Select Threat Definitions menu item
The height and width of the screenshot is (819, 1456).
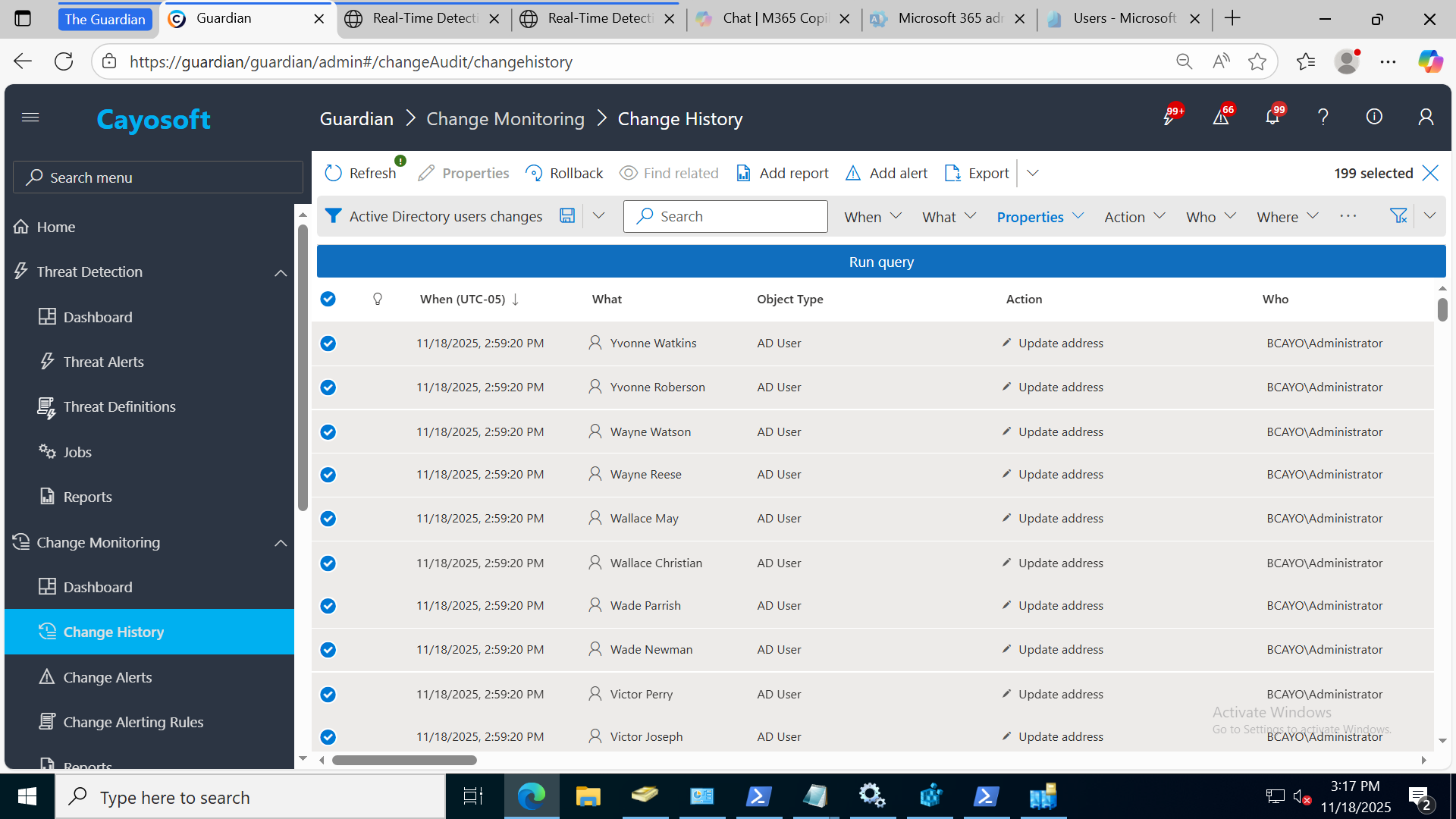[119, 407]
